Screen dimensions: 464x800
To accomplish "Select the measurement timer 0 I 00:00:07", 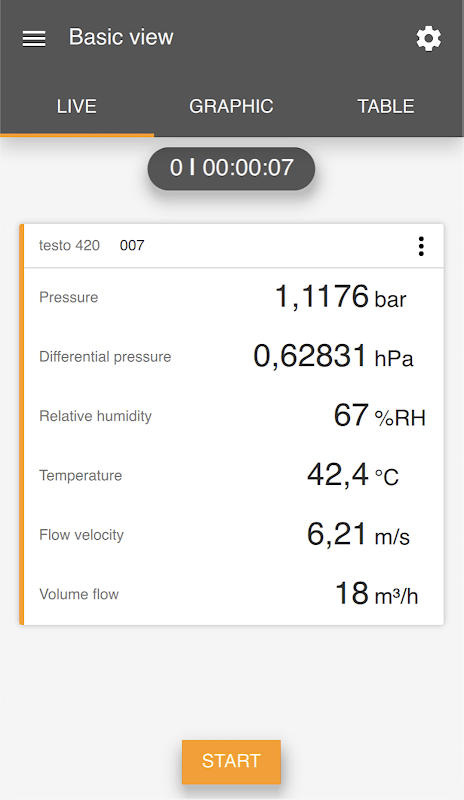I will coord(231,168).
